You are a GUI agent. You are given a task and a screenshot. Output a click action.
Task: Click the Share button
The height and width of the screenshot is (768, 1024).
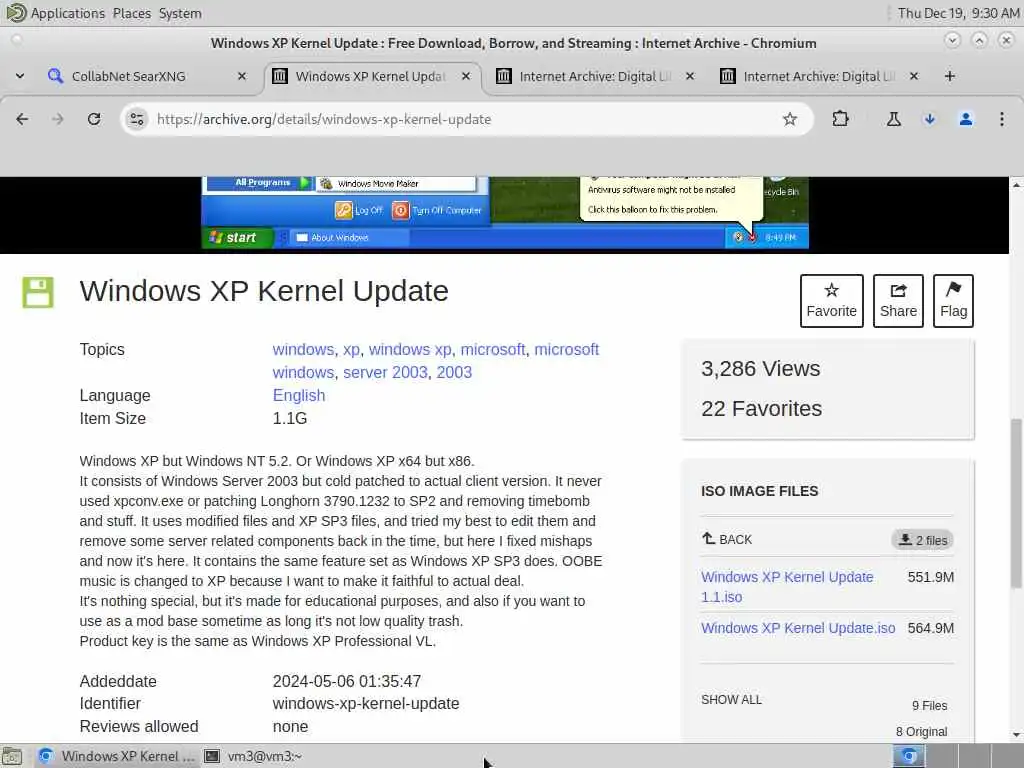coord(898,300)
